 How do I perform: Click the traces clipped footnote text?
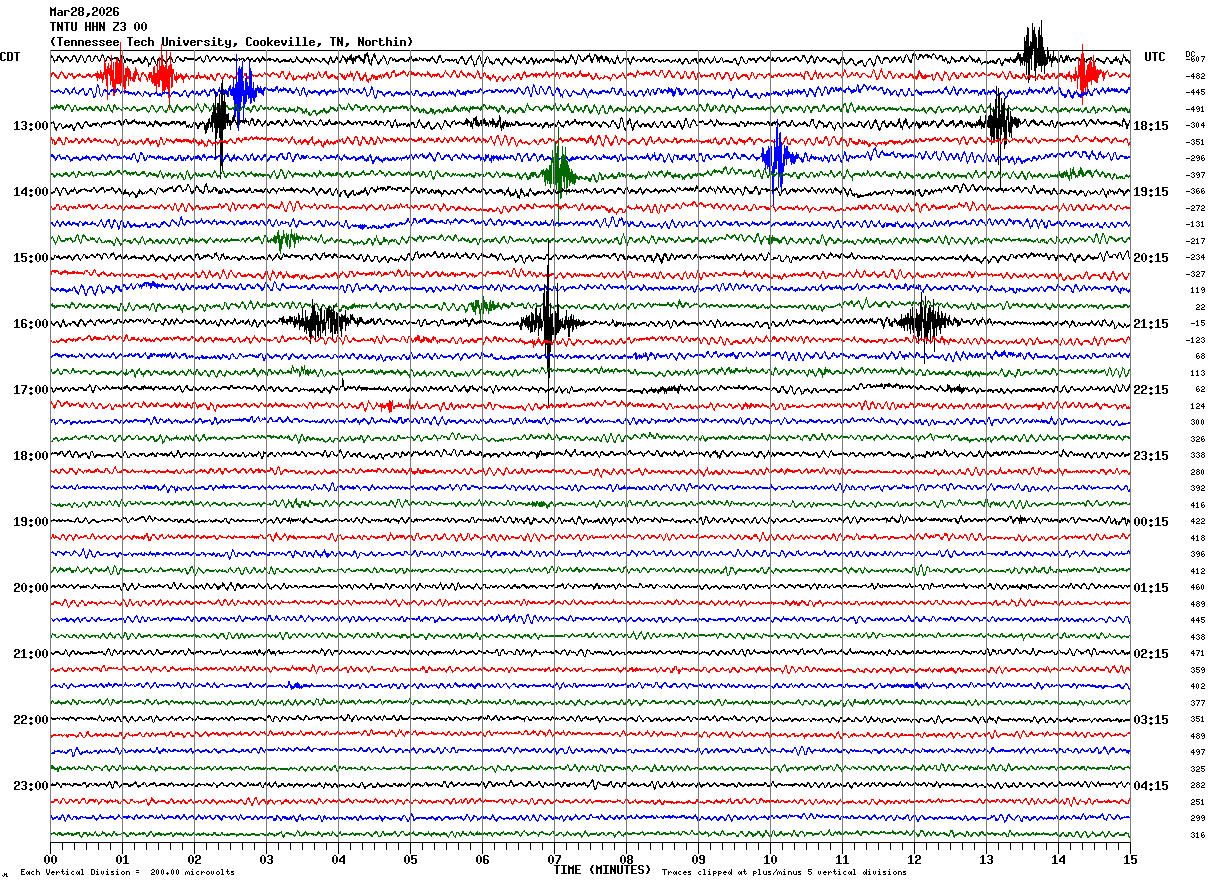pyautogui.click(x=784, y=873)
